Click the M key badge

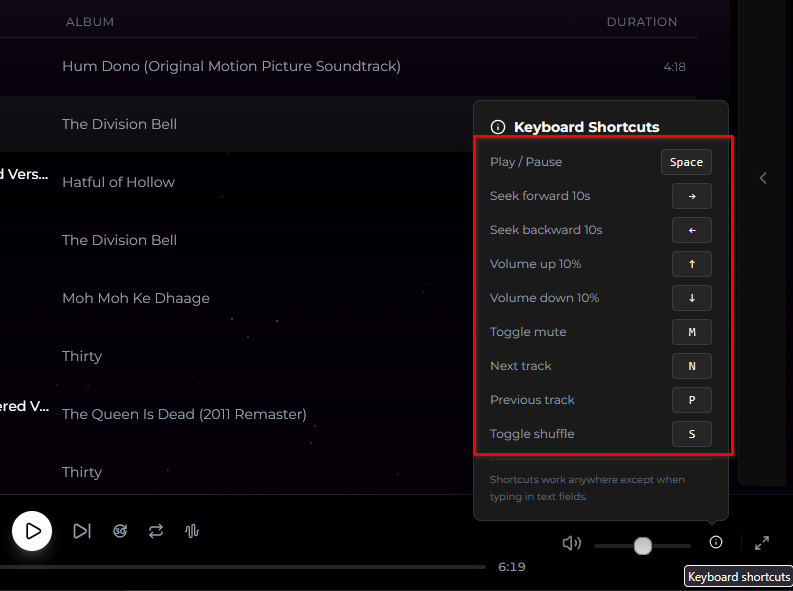[692, 332]
